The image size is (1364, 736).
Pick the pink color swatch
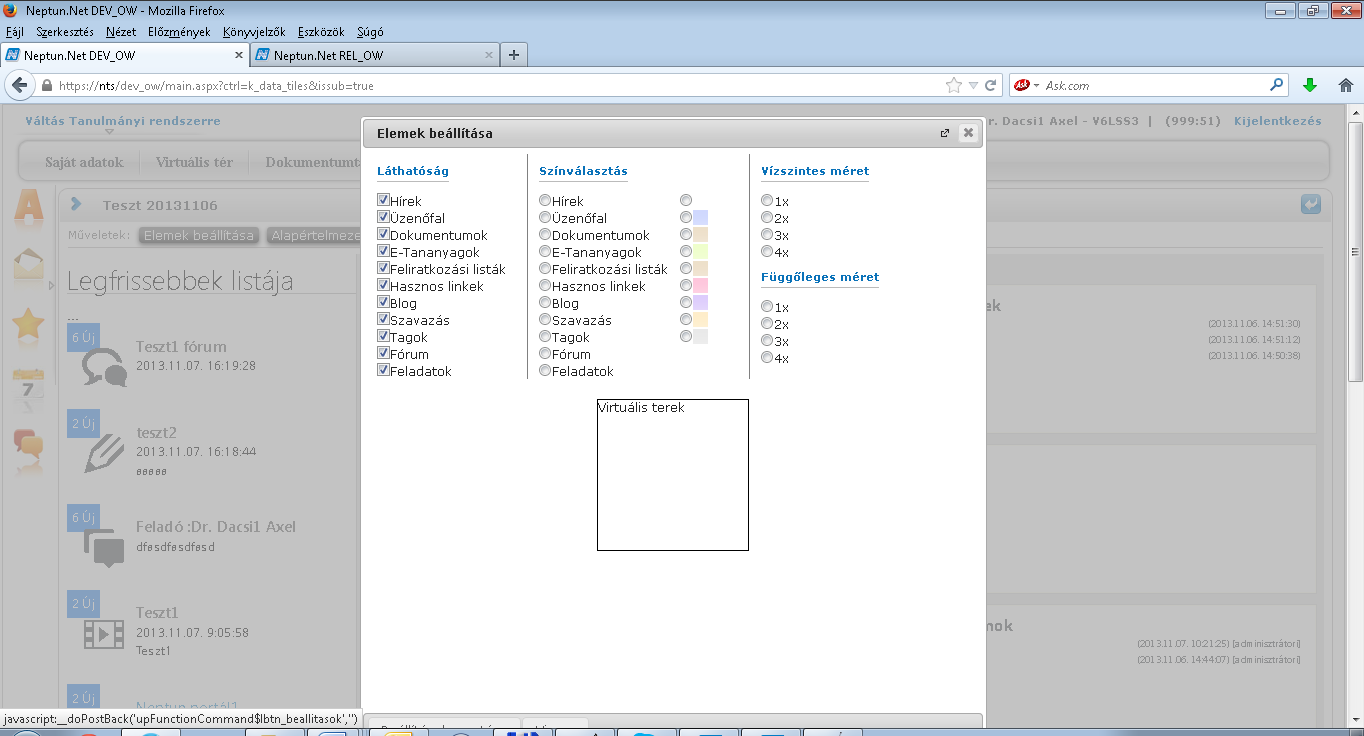click(x=700, y=286)
